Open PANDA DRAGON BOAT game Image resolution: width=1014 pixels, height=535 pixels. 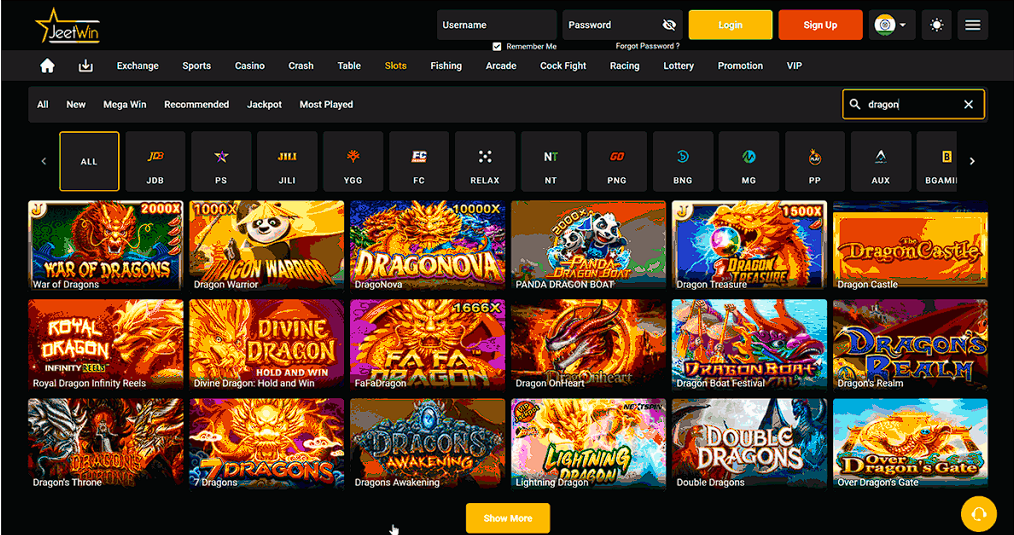[588, 245]
